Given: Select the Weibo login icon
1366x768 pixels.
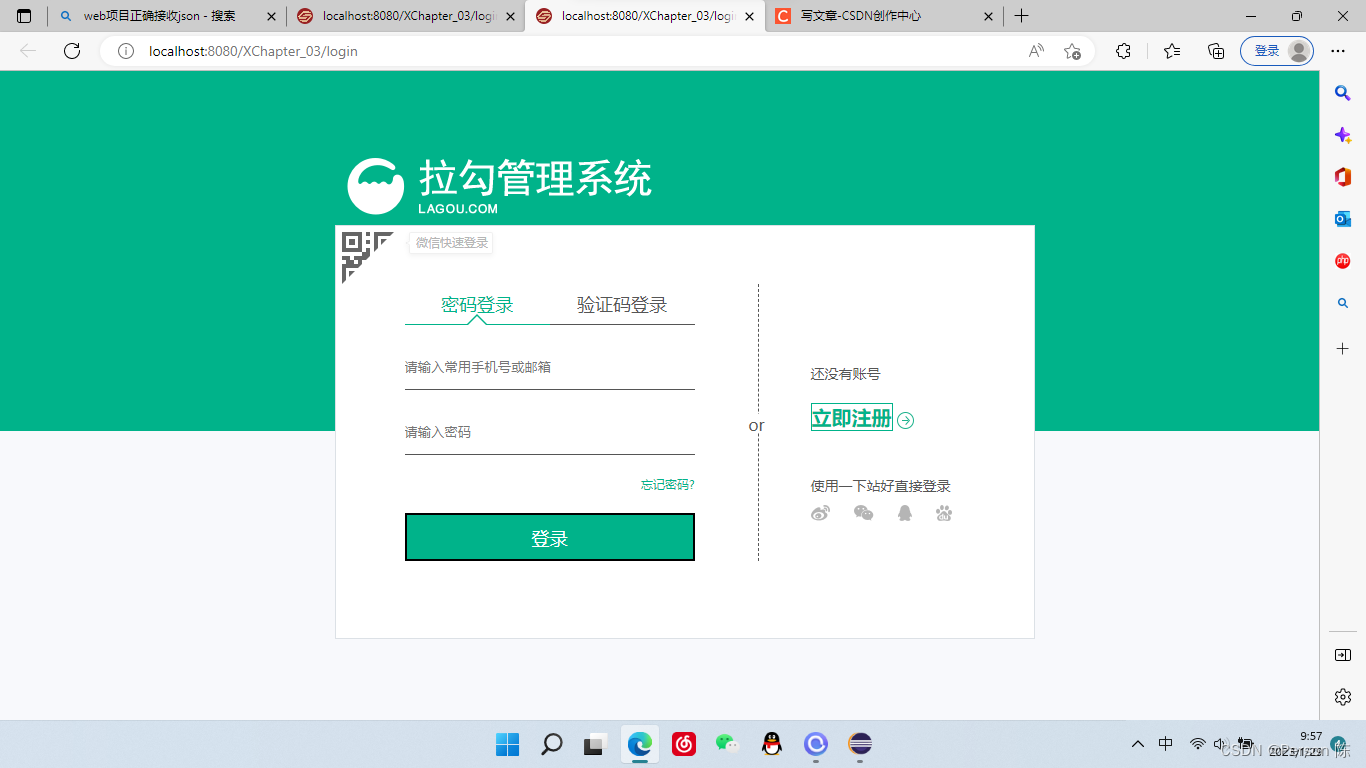Looking at the screenshot, I should pos(821,512).
